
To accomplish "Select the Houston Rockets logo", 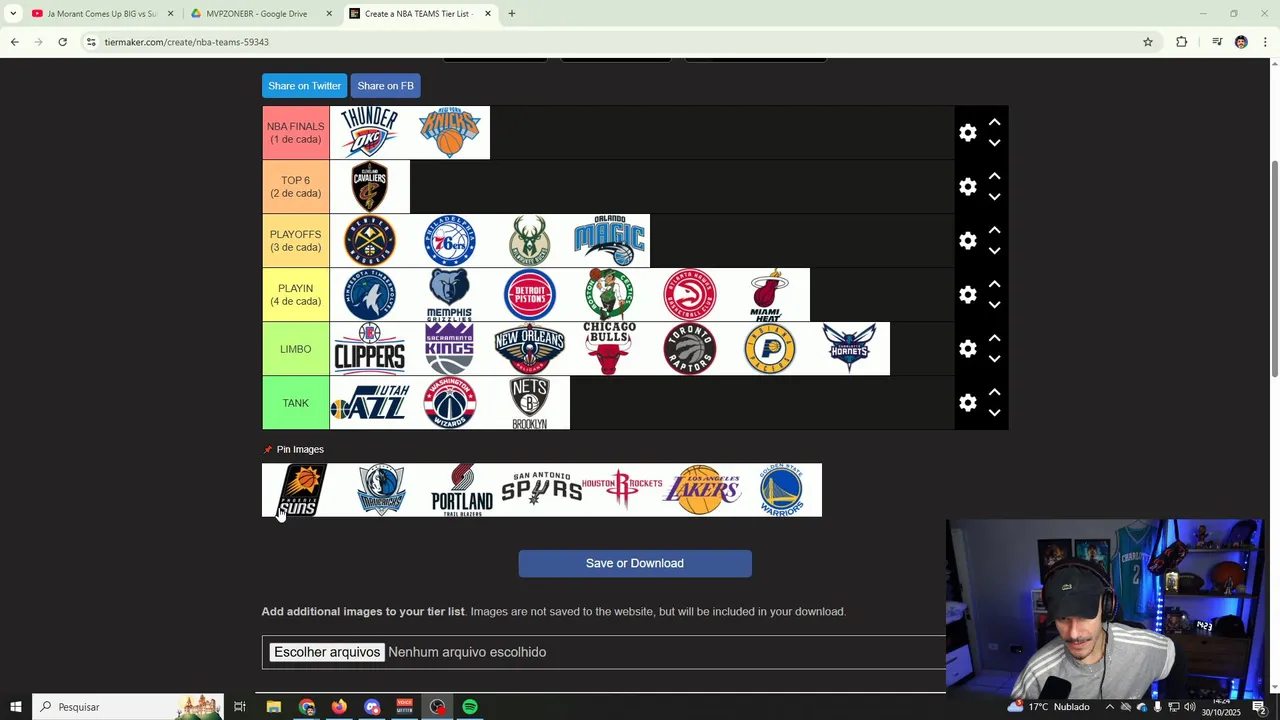I will [x=622, y=490].
